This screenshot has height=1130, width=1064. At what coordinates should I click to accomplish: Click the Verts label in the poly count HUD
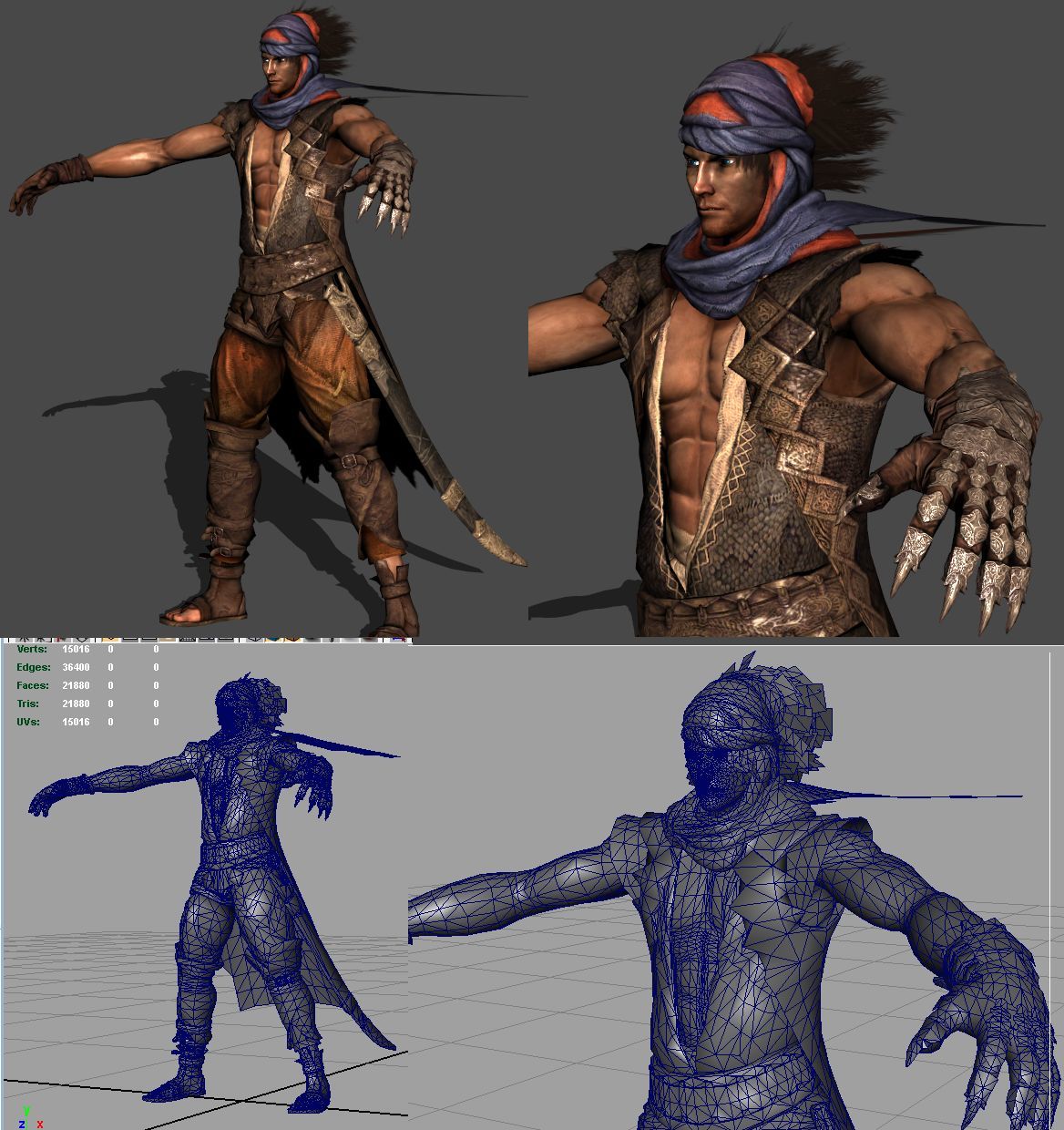pos(32,650)
